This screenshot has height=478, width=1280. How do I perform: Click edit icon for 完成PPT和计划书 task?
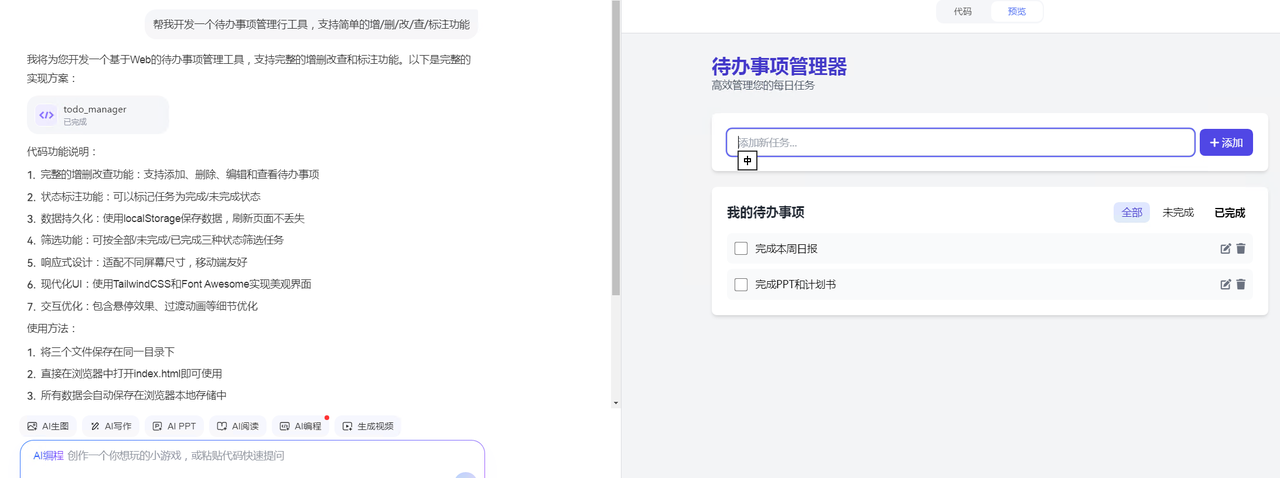[x=1226, y=285]
